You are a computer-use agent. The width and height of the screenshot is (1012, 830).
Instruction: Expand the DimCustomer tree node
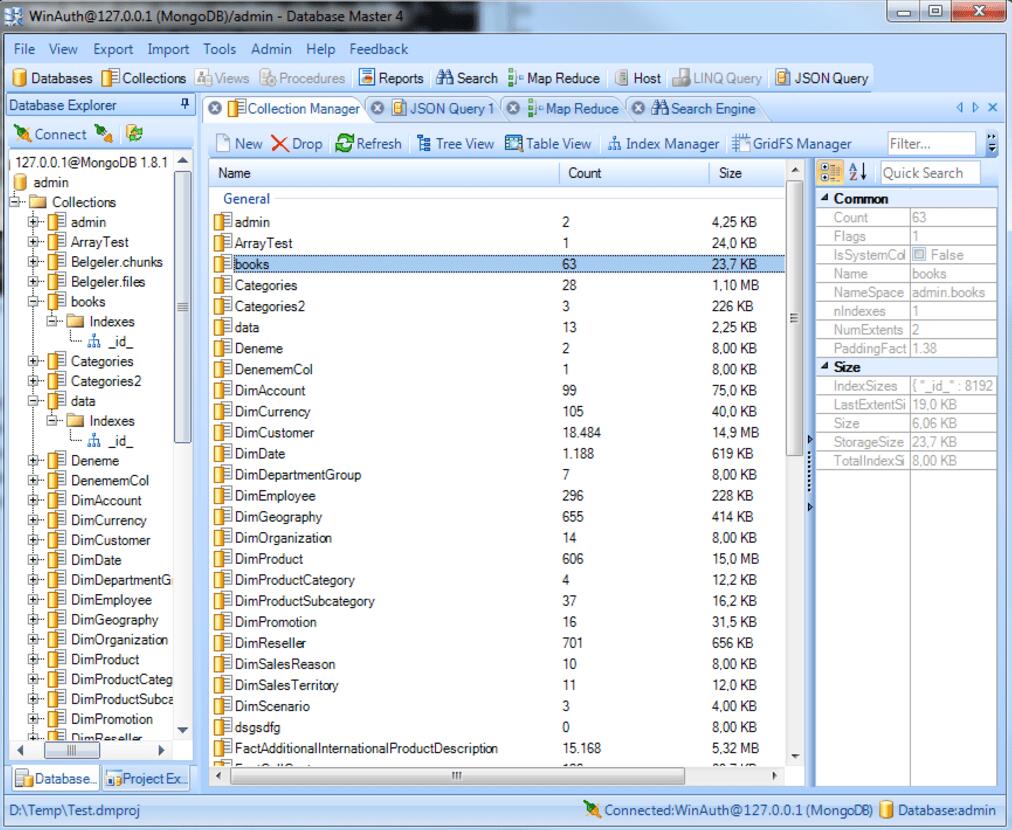click(x=33, y=540)
